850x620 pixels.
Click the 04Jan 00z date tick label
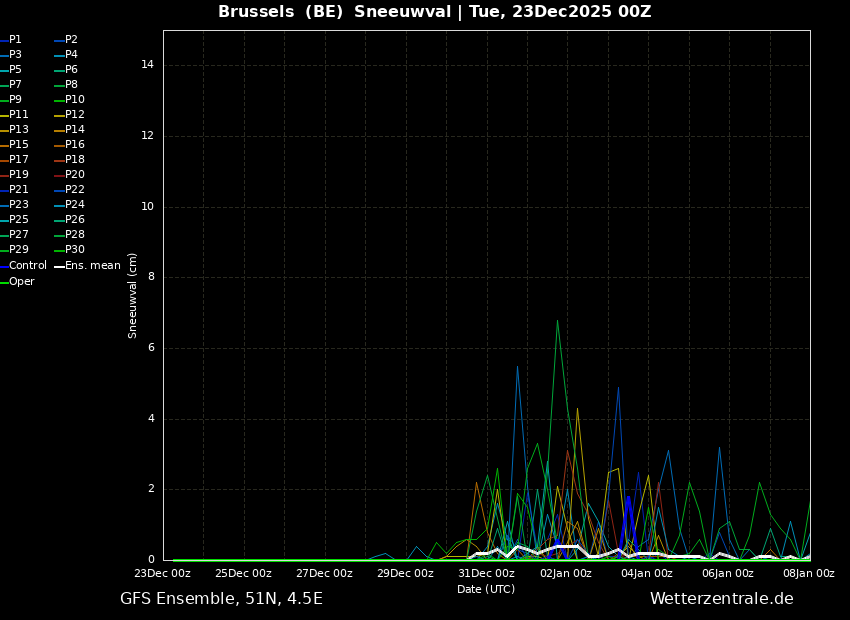(x=648, y=574)
